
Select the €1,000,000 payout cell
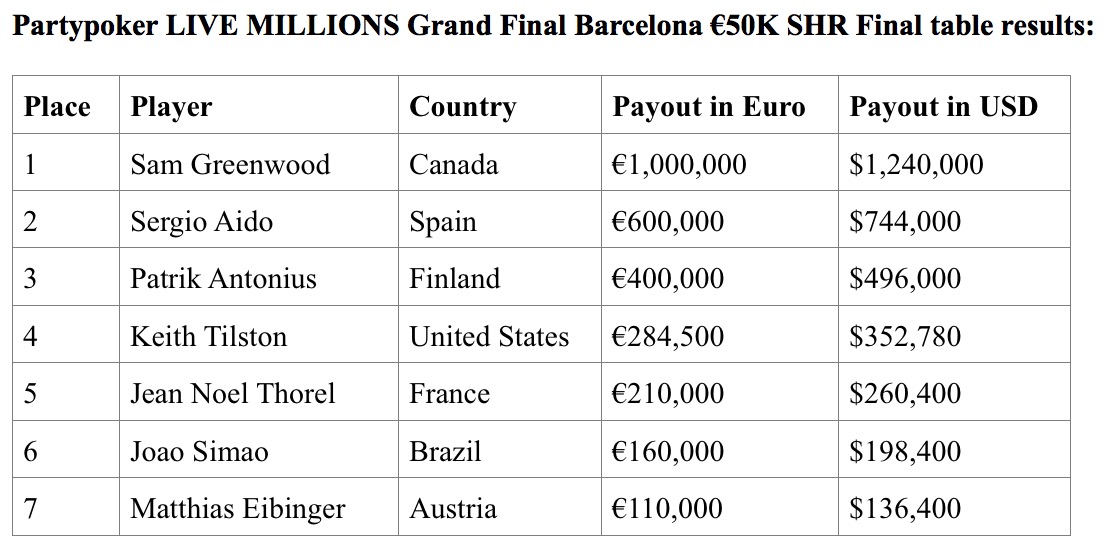pos(720,164)
